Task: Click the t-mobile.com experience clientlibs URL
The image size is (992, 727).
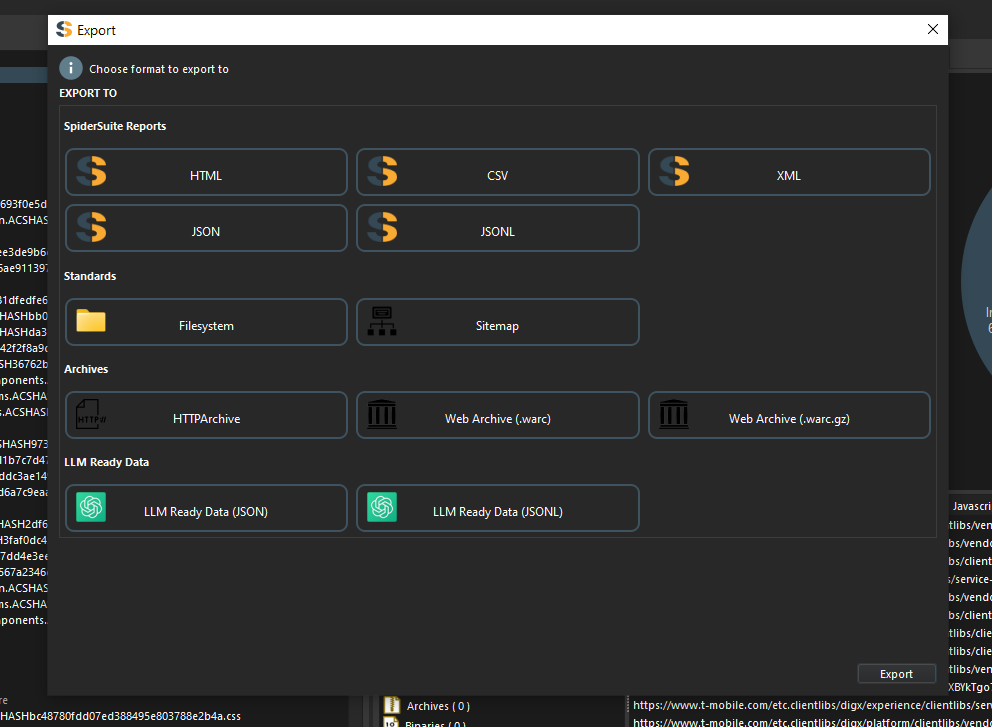Action: [812, 705]
